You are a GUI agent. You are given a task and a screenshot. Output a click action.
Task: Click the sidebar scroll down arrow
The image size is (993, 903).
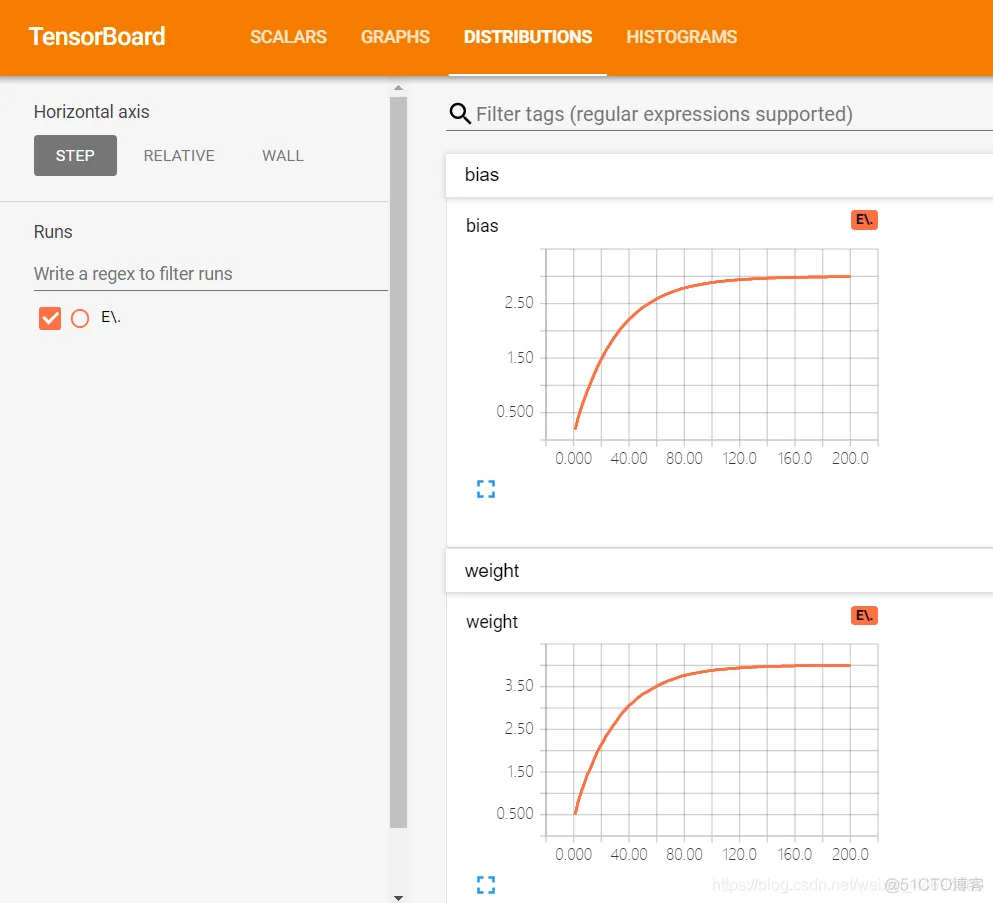(398, 897)
